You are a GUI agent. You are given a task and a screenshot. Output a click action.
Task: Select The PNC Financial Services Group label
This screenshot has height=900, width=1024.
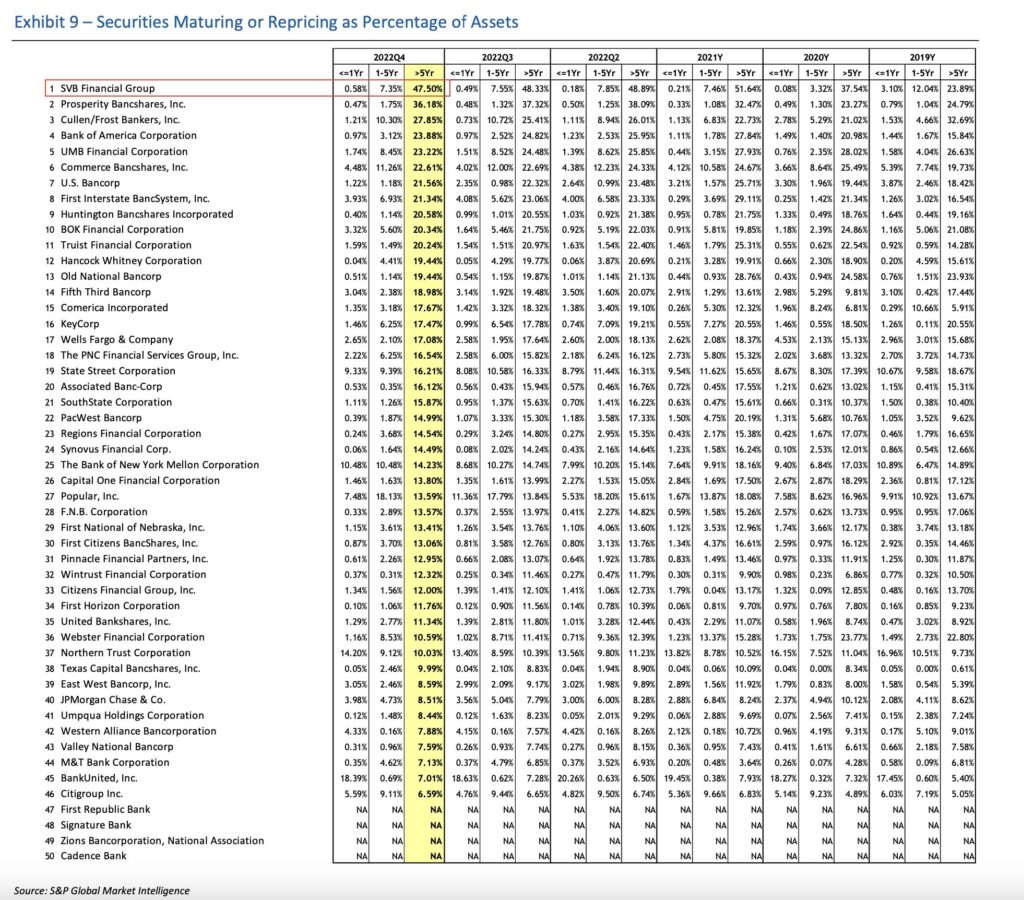click(150, 355)
